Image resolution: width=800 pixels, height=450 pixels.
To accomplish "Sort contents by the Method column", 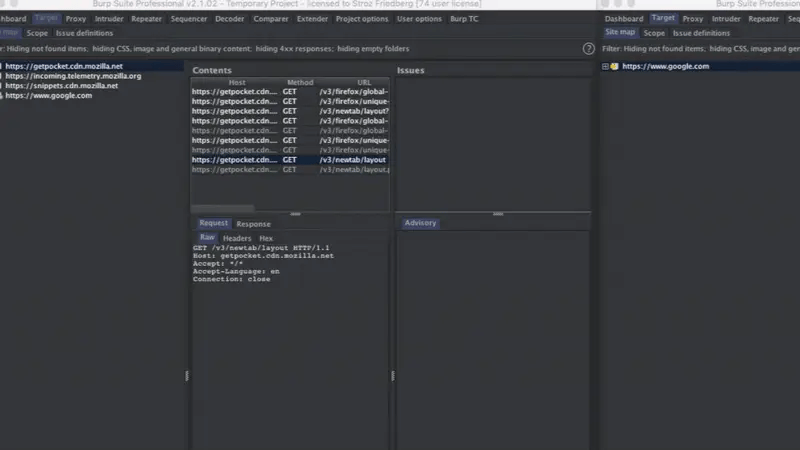I will pos(300,82).
